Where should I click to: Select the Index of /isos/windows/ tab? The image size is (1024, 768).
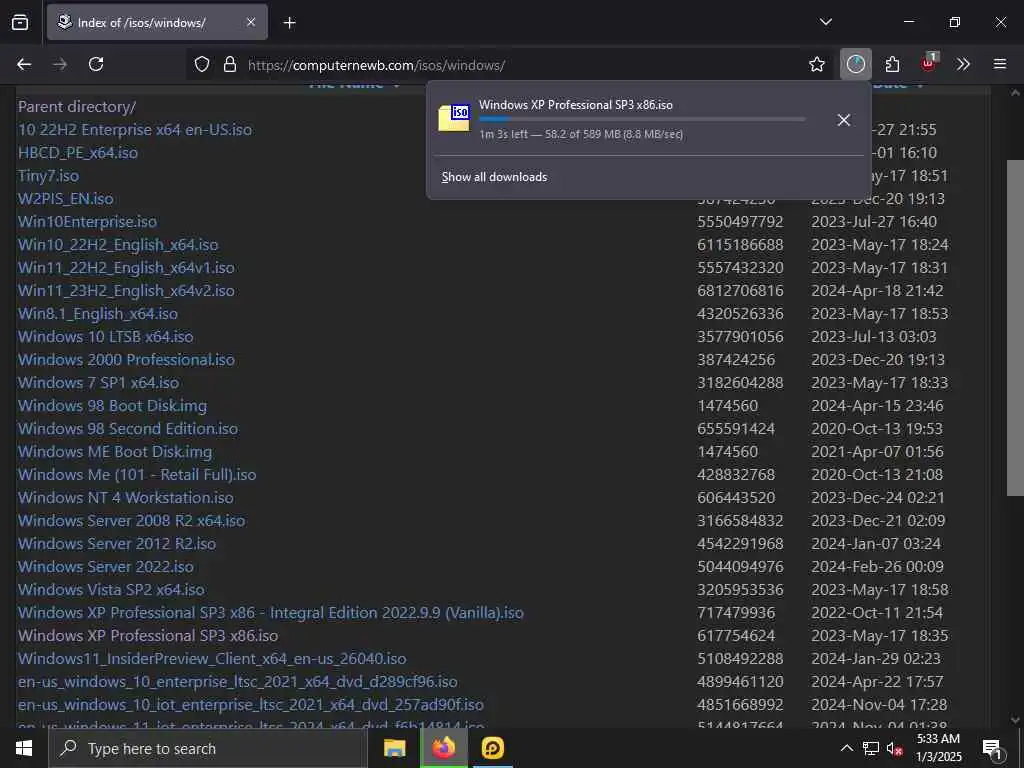tap(157, 22)
